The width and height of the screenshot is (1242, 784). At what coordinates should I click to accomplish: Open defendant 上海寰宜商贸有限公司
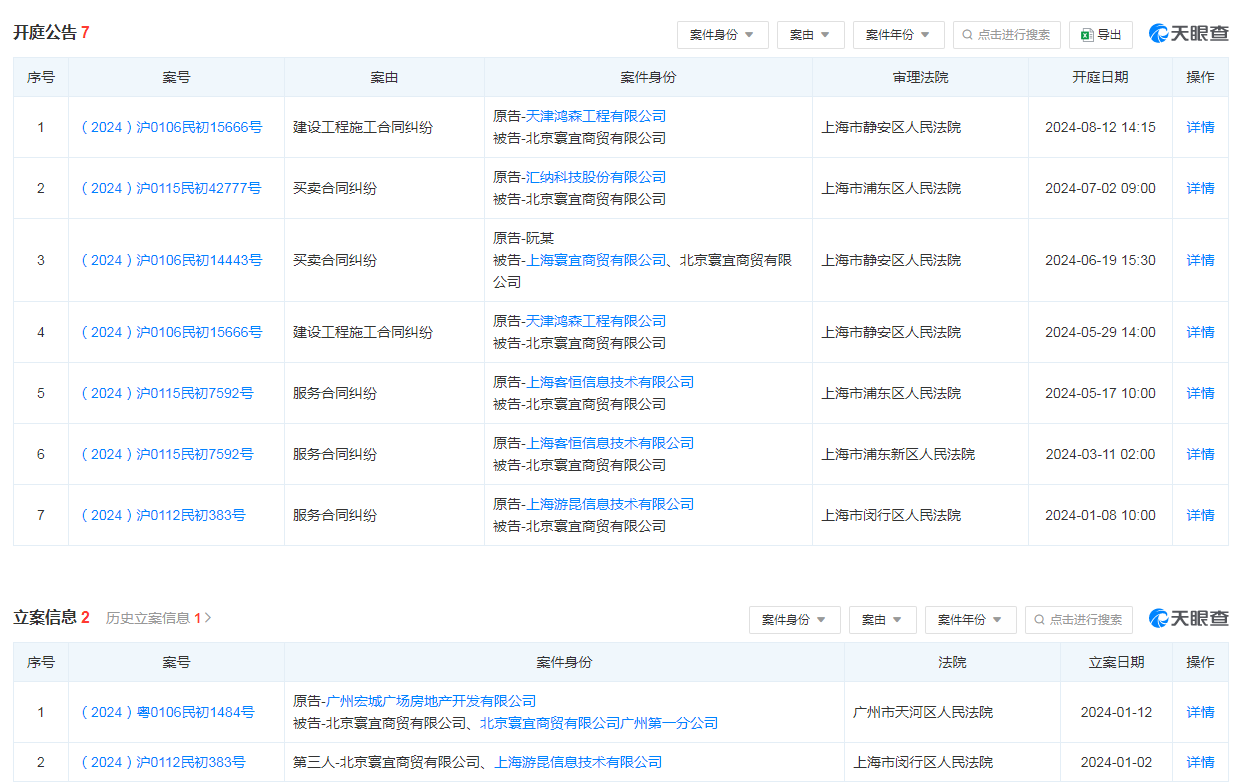tap(596, 260)
